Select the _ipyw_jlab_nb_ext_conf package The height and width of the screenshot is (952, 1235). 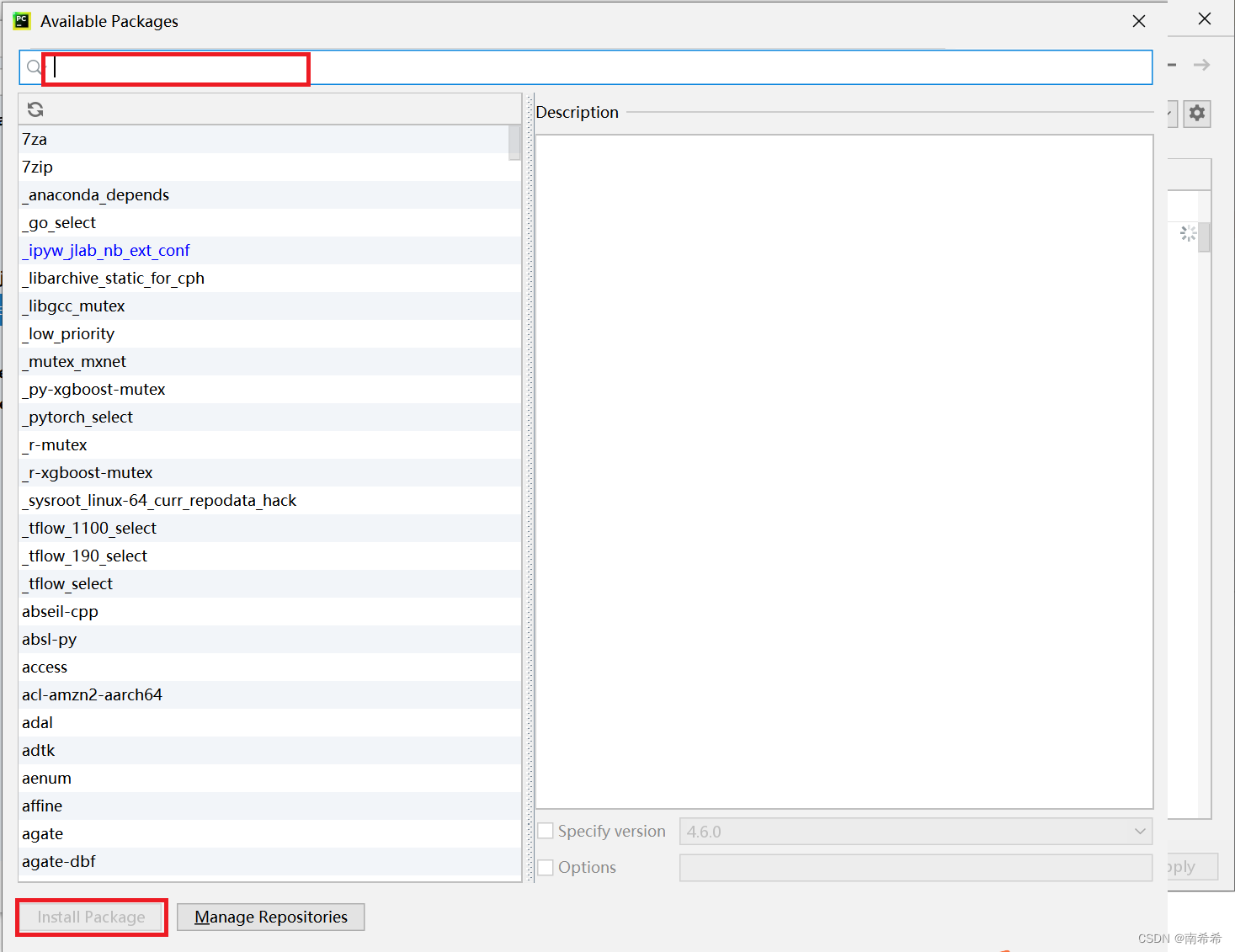click(x=106, y=250)
